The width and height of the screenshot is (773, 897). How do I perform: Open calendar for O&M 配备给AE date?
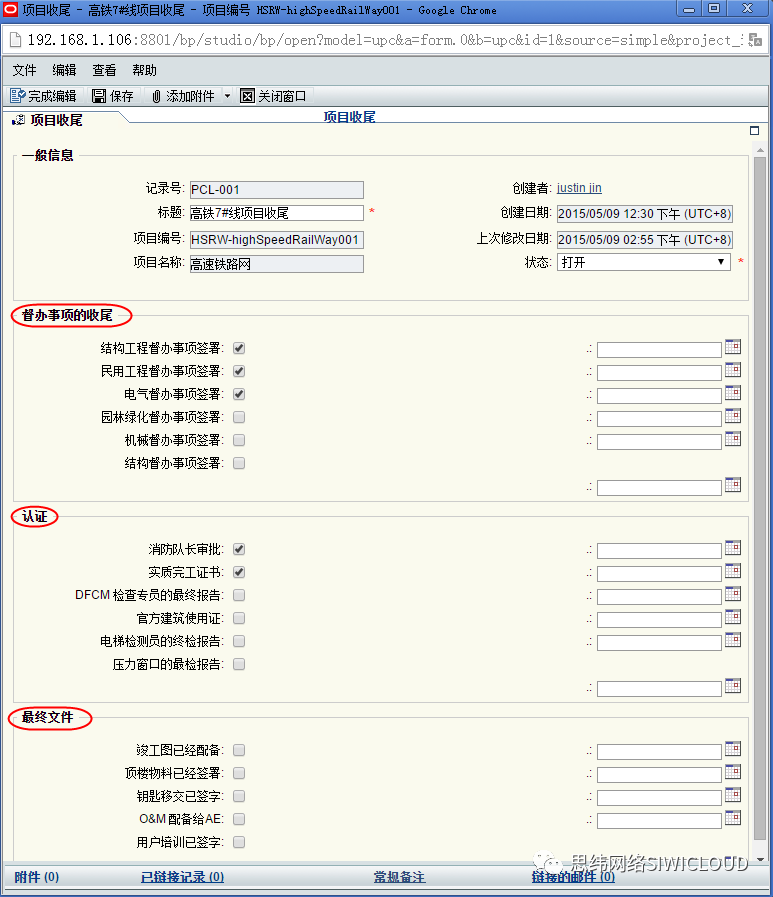(x=732, y=817)
